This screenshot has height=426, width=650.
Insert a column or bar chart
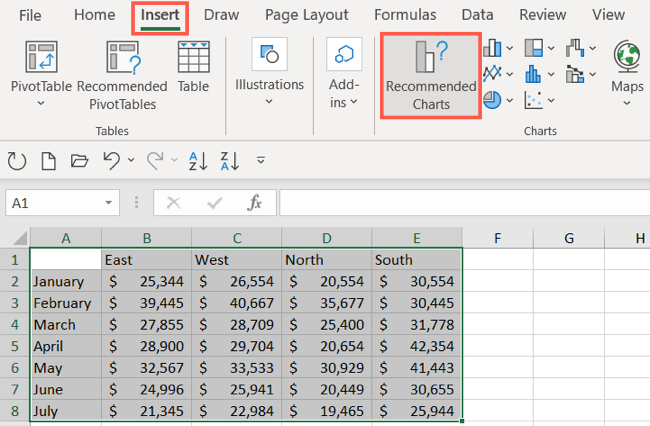[x=493, y=48]
